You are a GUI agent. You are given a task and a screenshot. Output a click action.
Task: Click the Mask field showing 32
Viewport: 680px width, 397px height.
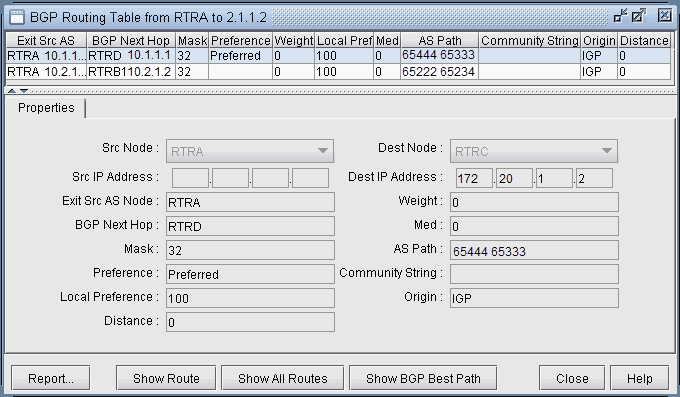pos(250,250)
